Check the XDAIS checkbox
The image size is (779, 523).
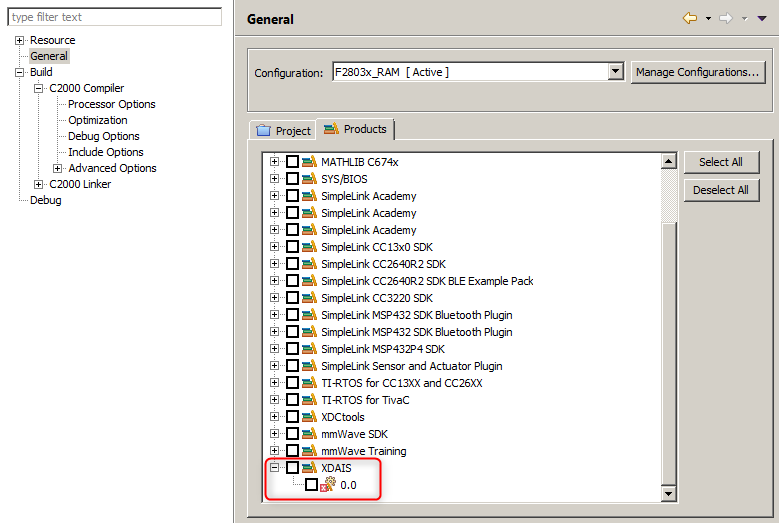point(292,467)
